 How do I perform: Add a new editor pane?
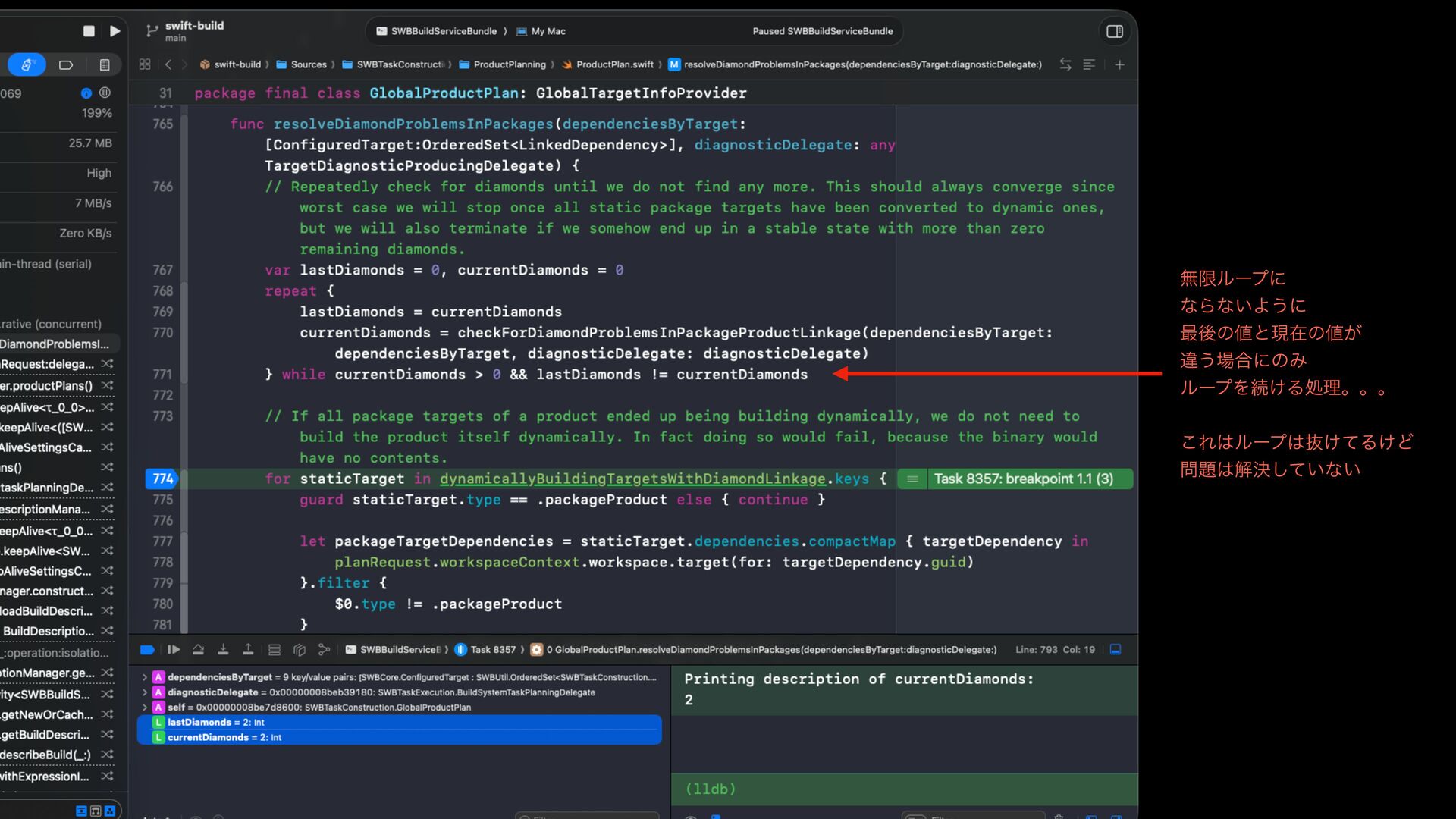point(1119,64)
